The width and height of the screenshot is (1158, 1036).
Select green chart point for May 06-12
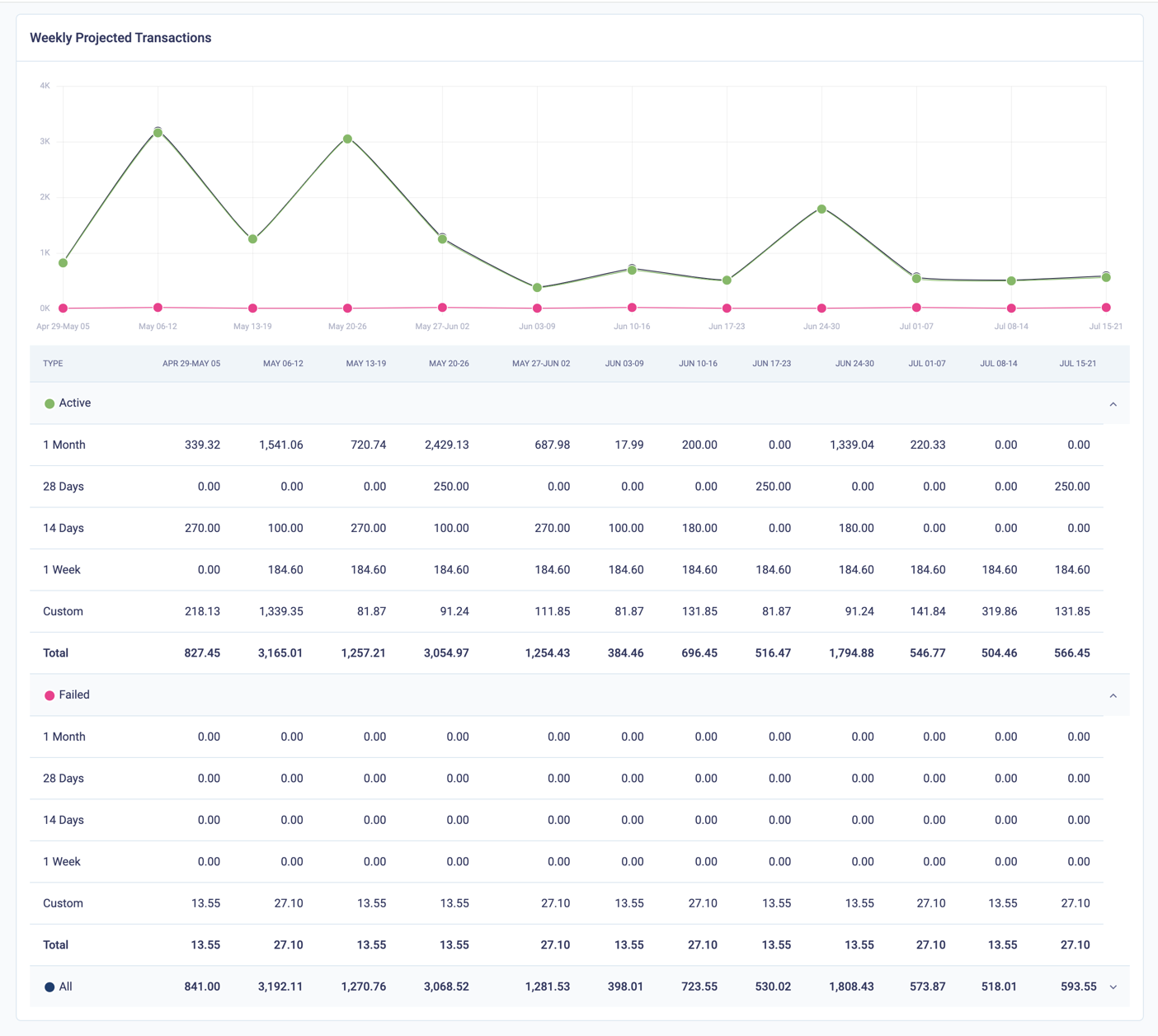158,133
